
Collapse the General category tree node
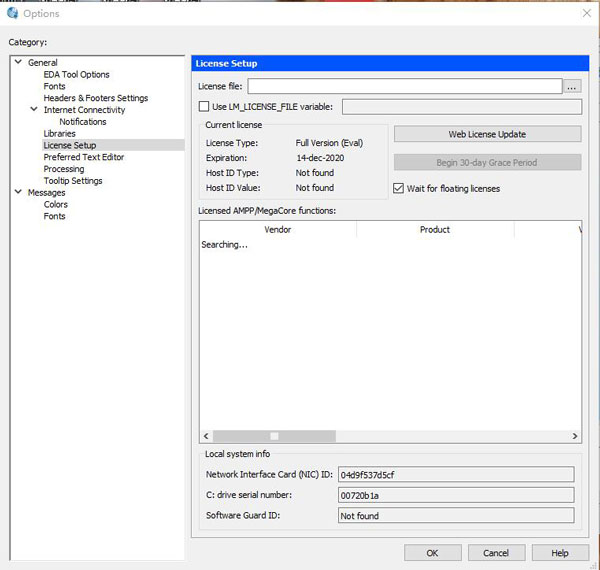click(x=18, y=63)
